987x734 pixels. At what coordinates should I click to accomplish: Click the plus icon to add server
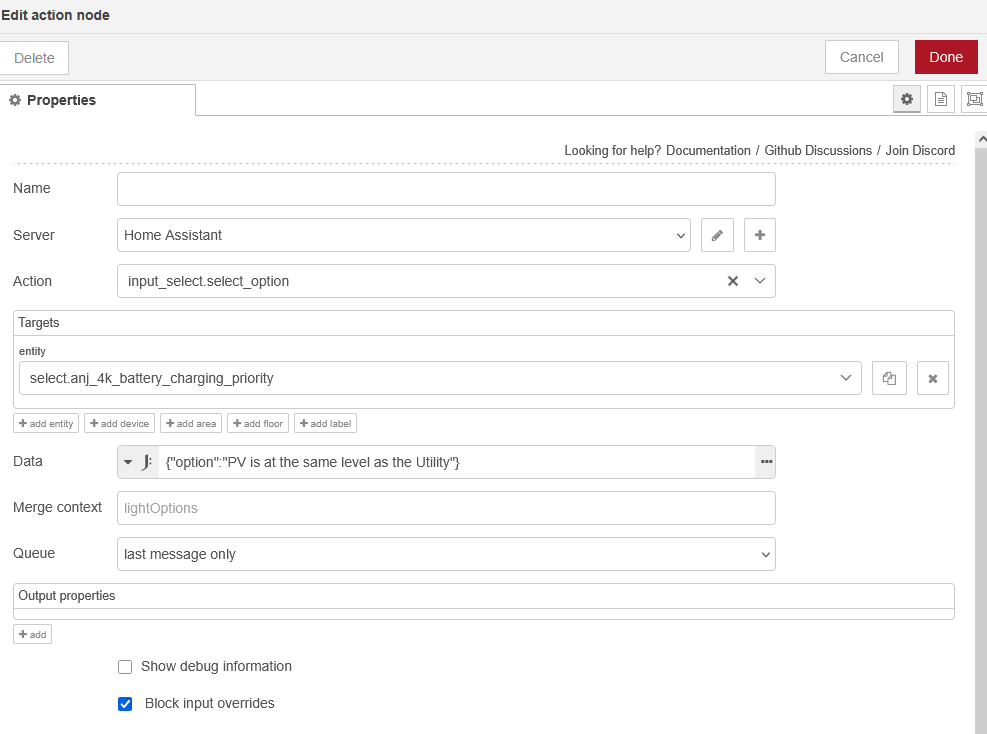point(759,235)
